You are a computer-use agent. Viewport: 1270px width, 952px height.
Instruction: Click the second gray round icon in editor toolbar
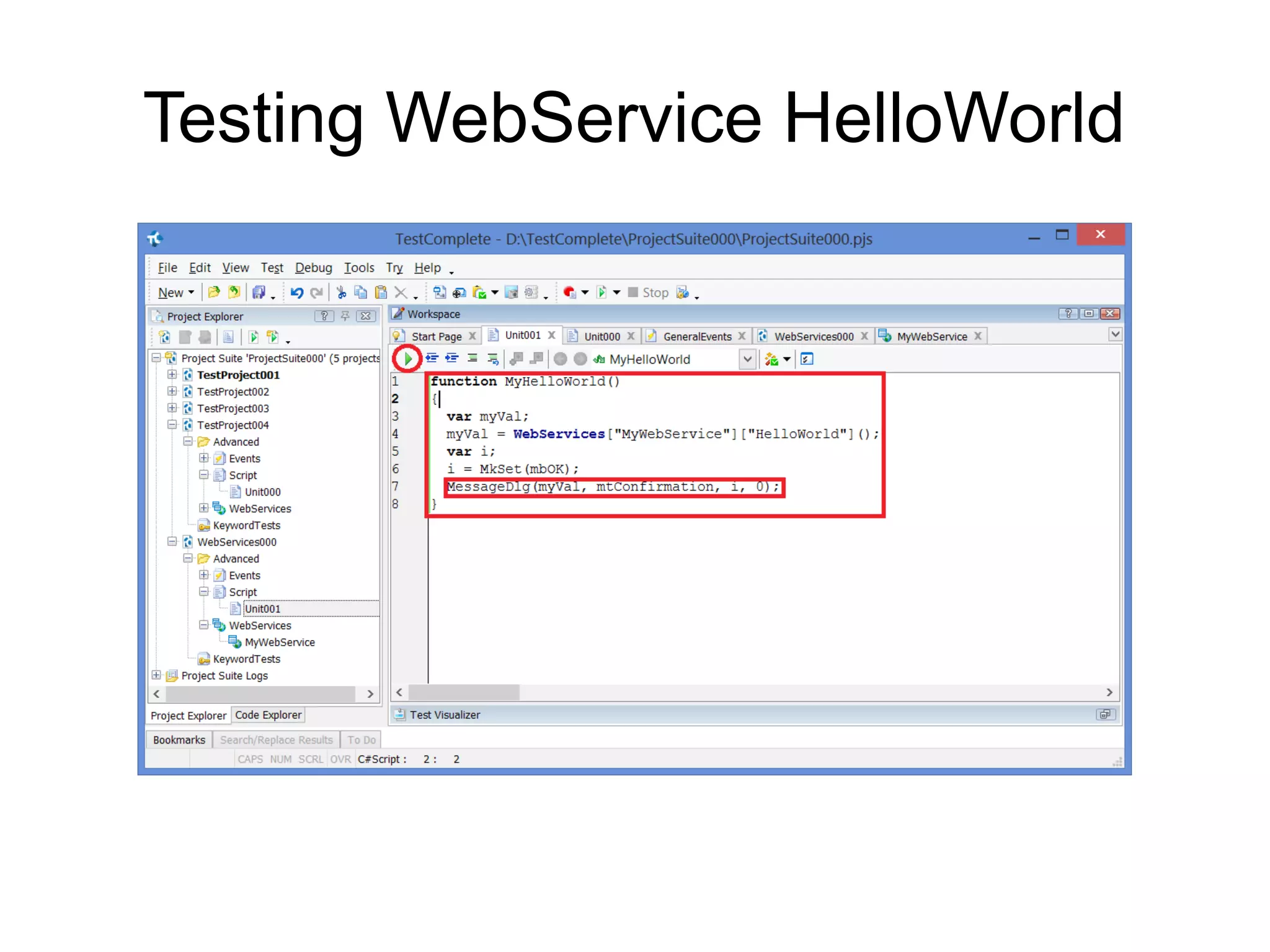pos(580,358)
